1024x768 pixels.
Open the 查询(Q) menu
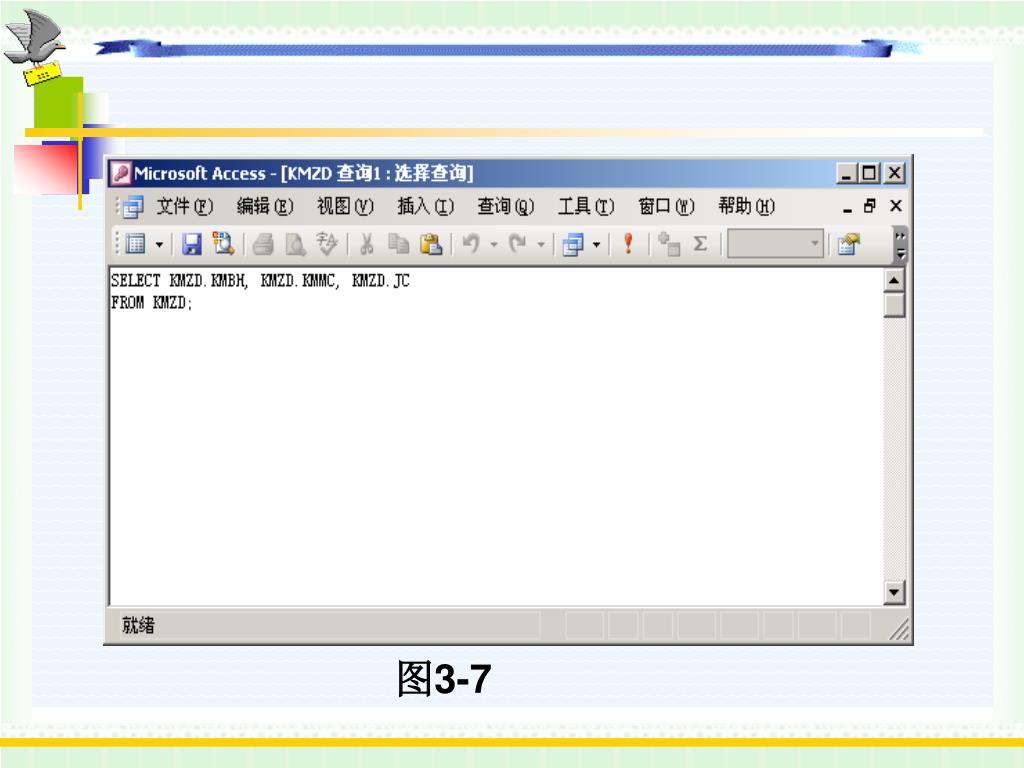[506, 206]
